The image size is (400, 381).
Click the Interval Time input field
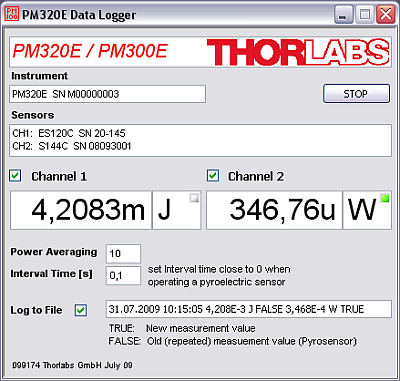tap(123, 276)
